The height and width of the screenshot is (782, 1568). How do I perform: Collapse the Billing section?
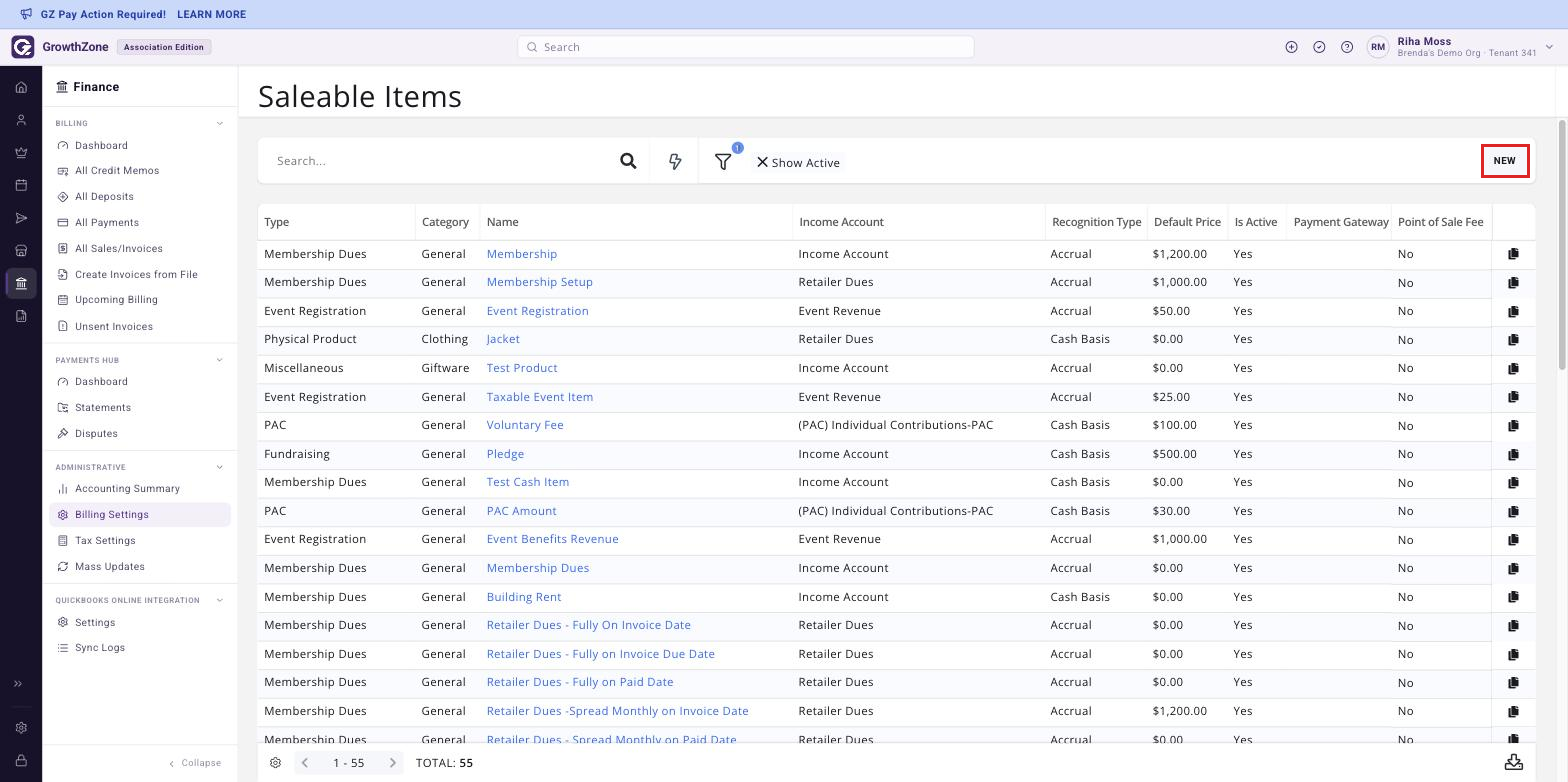pyautogui.click(x=220, y=124)
